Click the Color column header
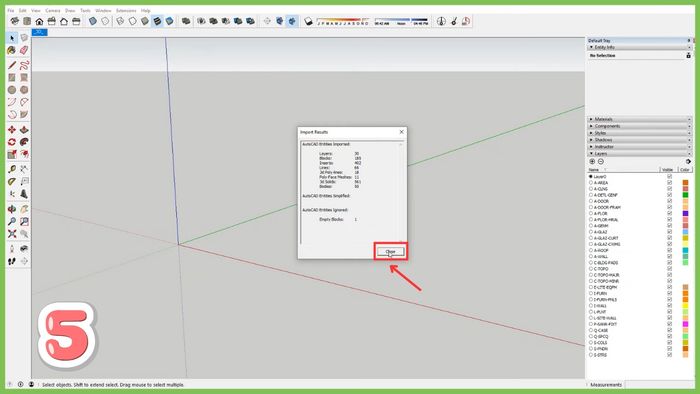700x394 pixels. point(684,170)
